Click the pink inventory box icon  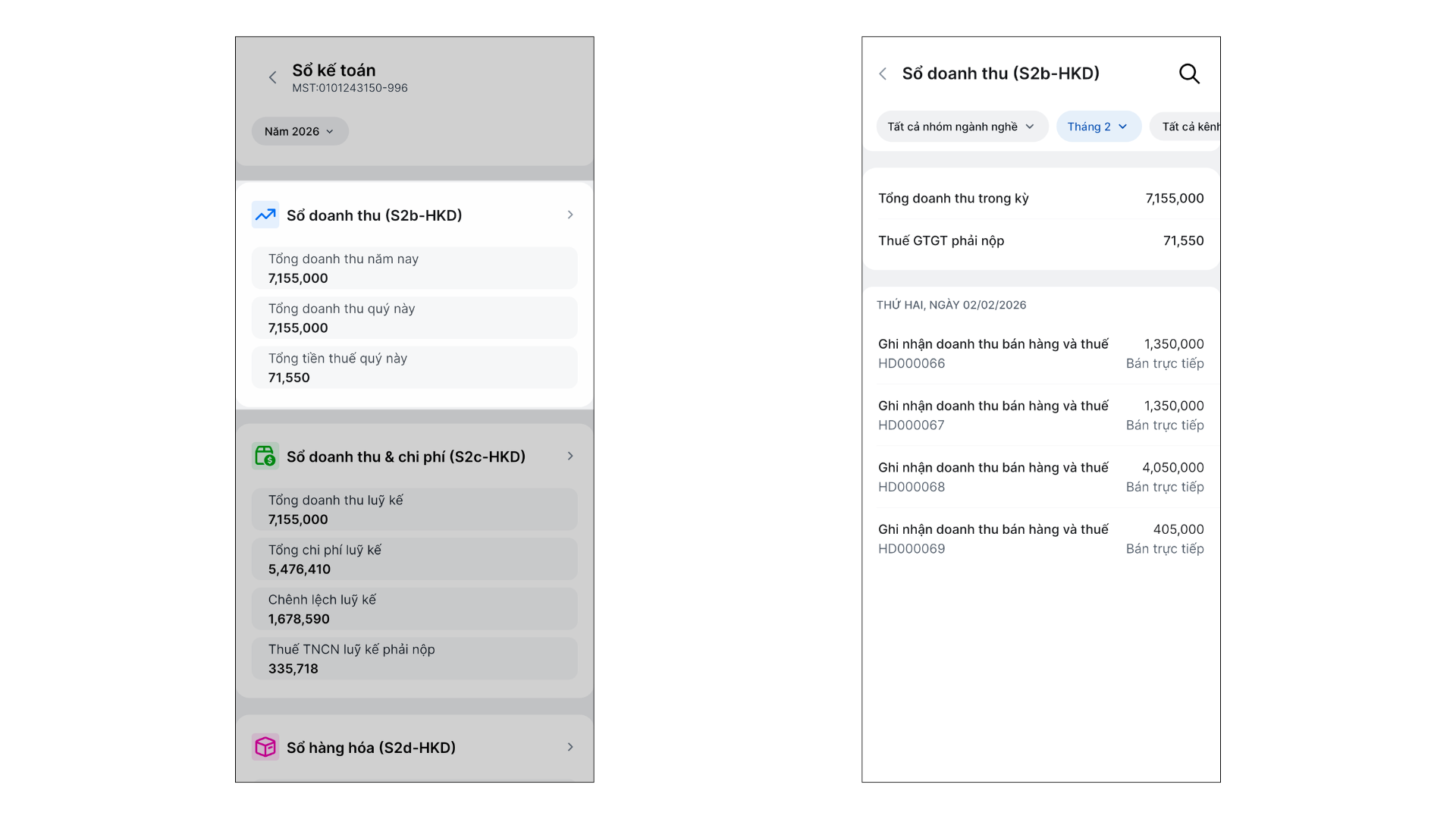(265, 748)
